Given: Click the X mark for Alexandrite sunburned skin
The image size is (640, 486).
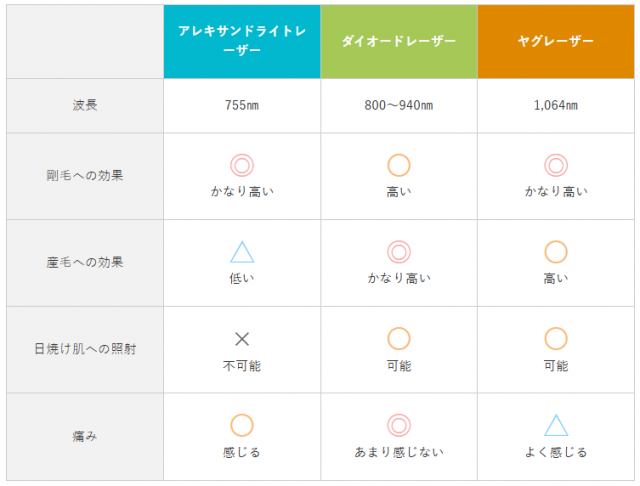Looking at the screenshot, I should point(242,339).
